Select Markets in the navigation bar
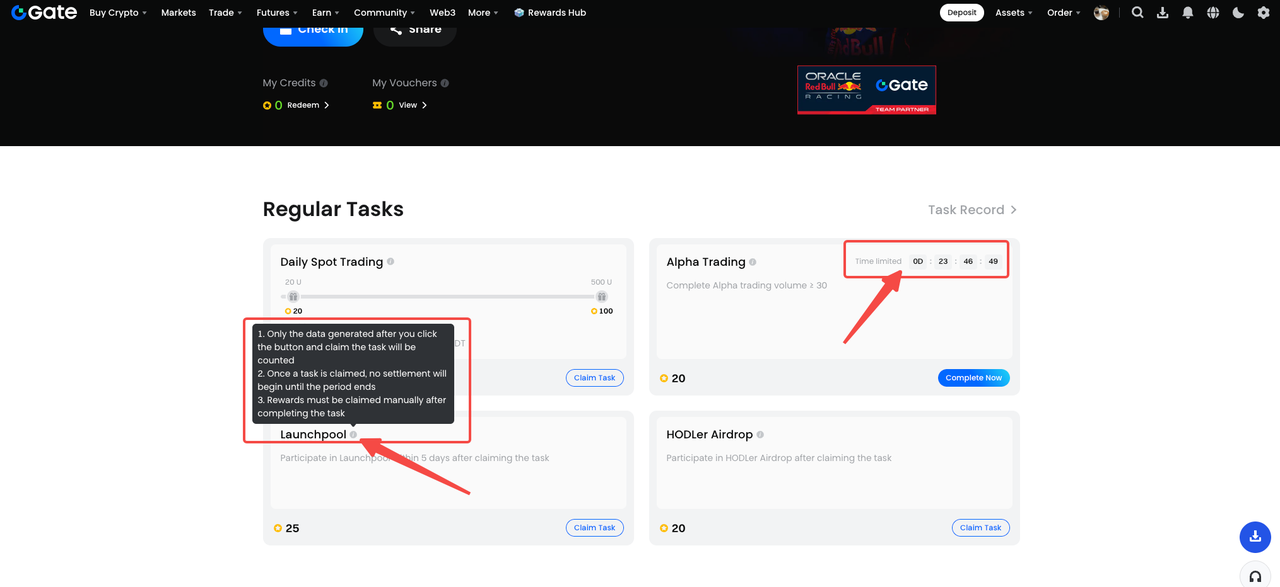The image size is (1280, 587). point(178,12)
